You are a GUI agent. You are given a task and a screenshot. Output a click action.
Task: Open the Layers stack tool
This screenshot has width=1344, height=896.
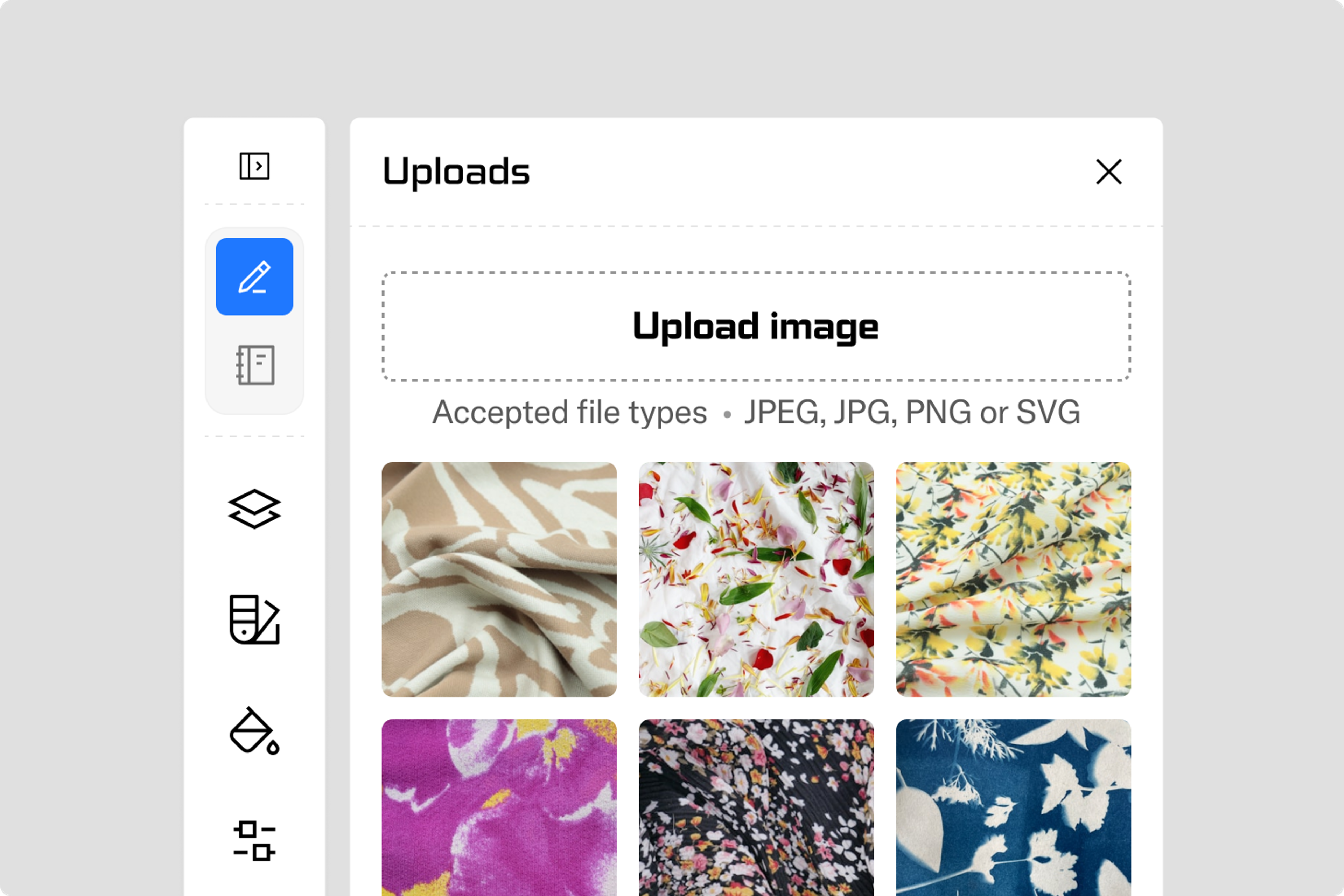point(254,509)
